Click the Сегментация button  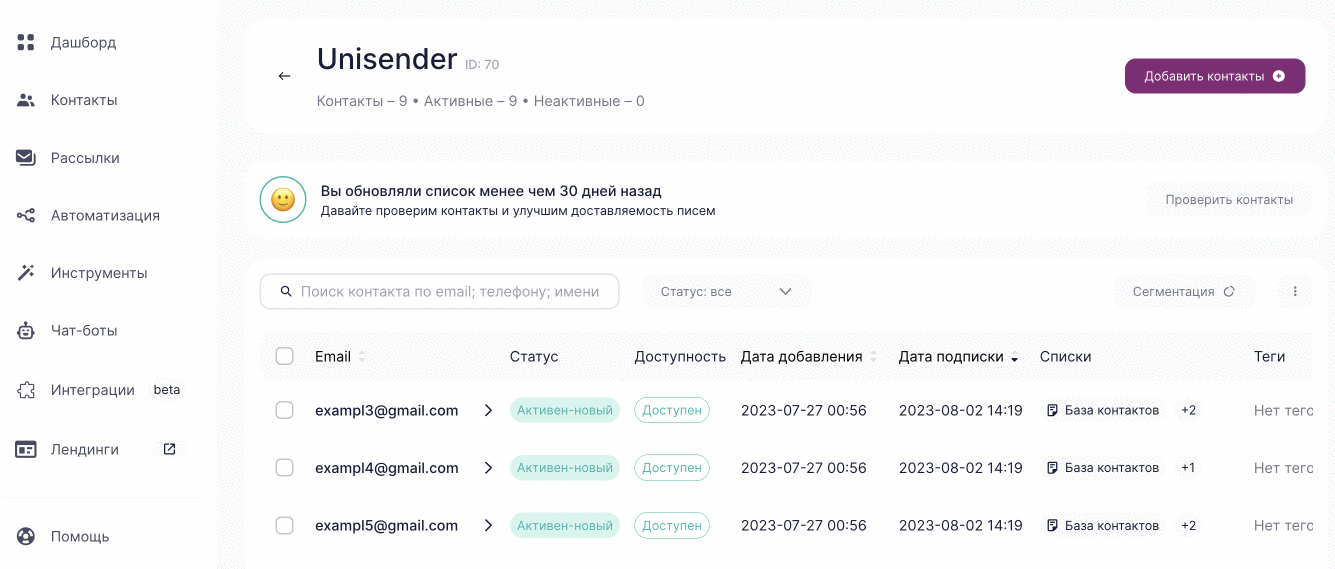coord(1185,291)
